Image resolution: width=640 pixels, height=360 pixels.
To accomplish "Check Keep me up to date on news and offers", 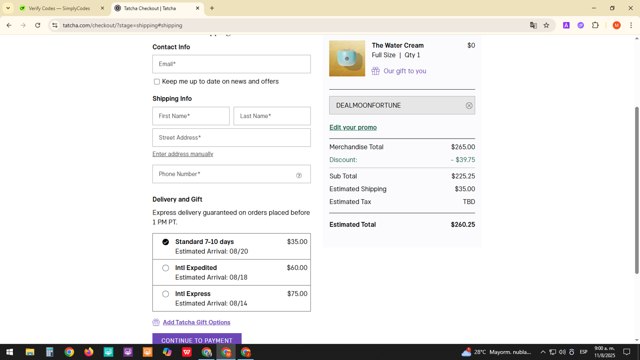I will pyautogui.click(x=157, y=82).
